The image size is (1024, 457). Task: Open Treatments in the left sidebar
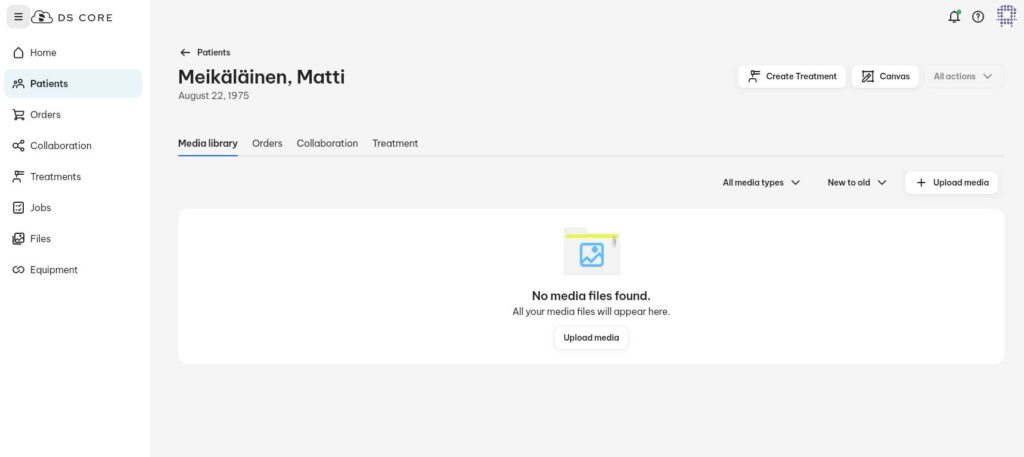point(55,177)
